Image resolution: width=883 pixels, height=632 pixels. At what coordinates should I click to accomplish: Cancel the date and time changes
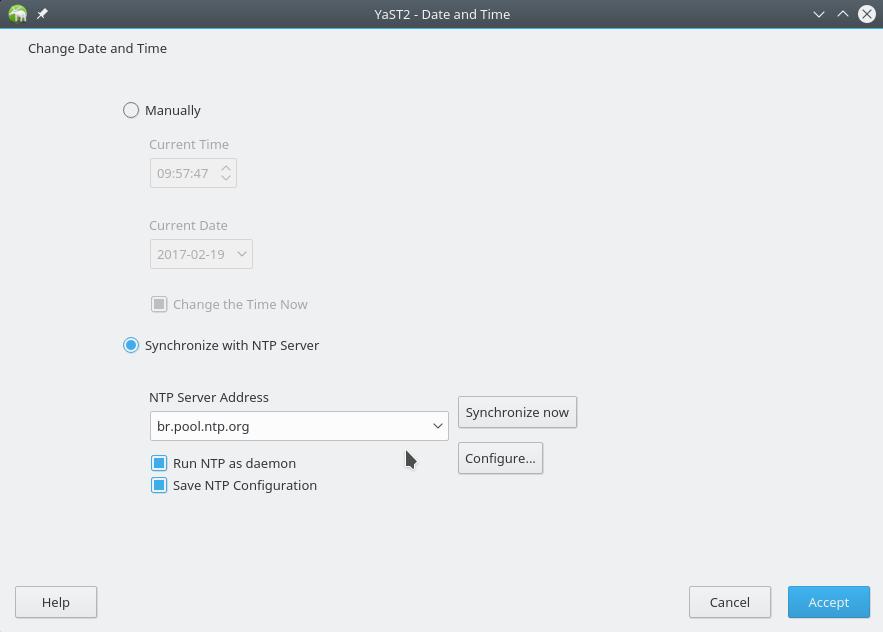tap(729, 602)
